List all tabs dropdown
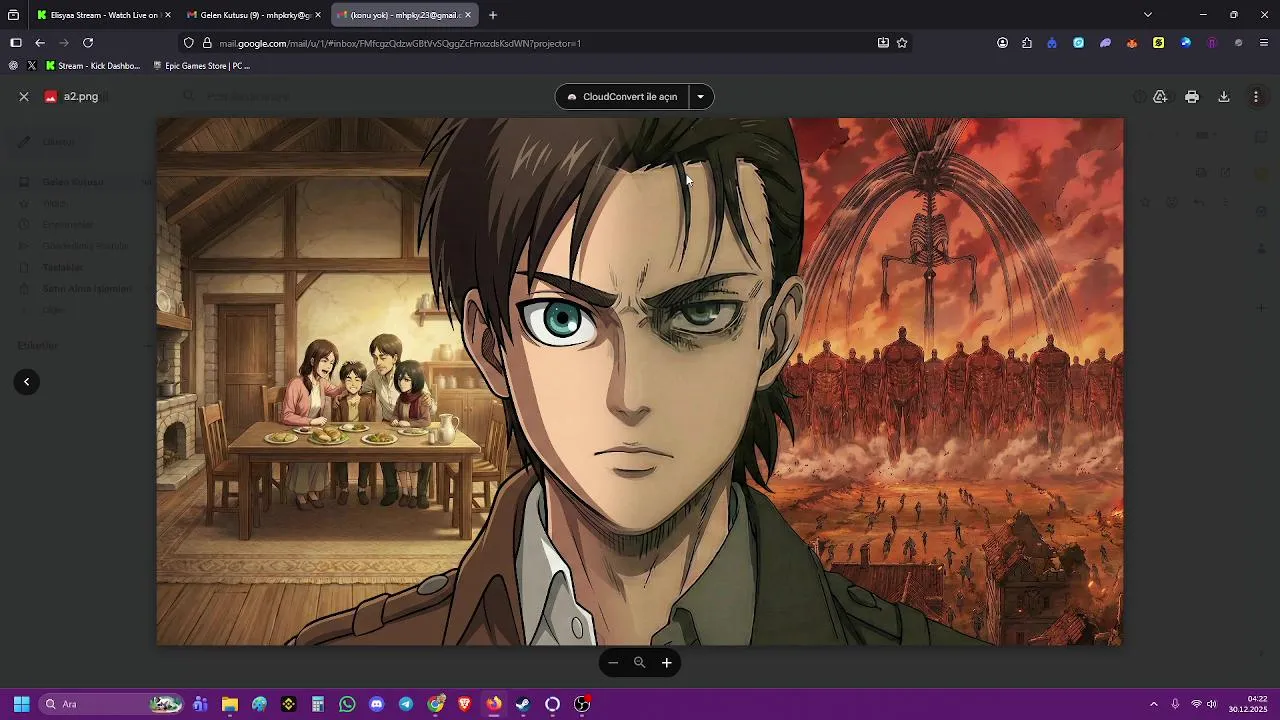 (x=1148, y=15)
